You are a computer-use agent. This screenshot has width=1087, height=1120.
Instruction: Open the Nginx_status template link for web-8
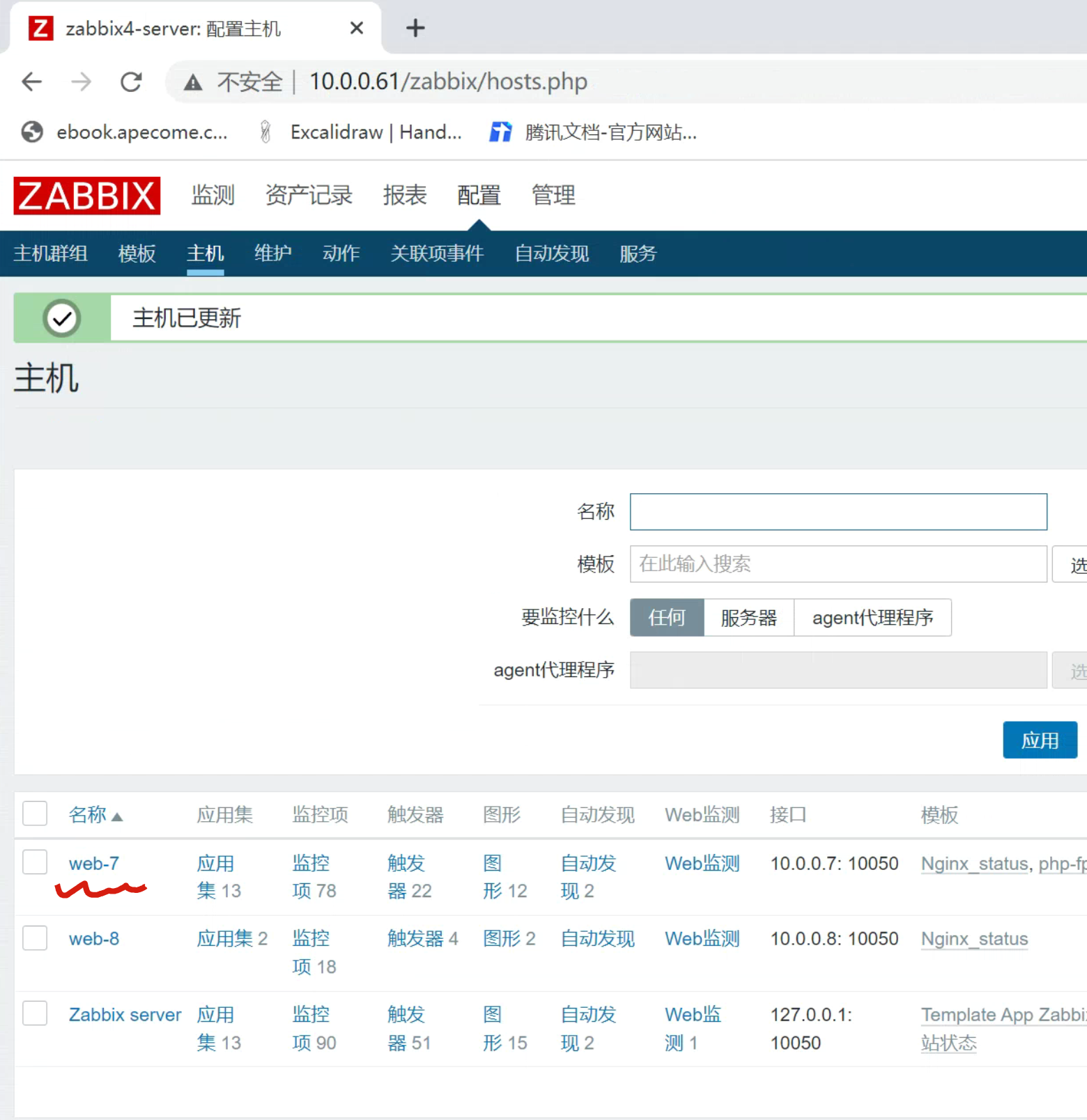pos(974,939)
